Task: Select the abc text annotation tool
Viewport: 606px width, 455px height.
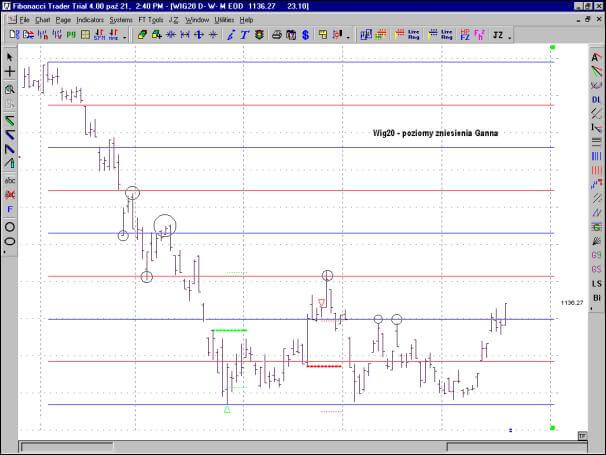Action: coord(10,179)
